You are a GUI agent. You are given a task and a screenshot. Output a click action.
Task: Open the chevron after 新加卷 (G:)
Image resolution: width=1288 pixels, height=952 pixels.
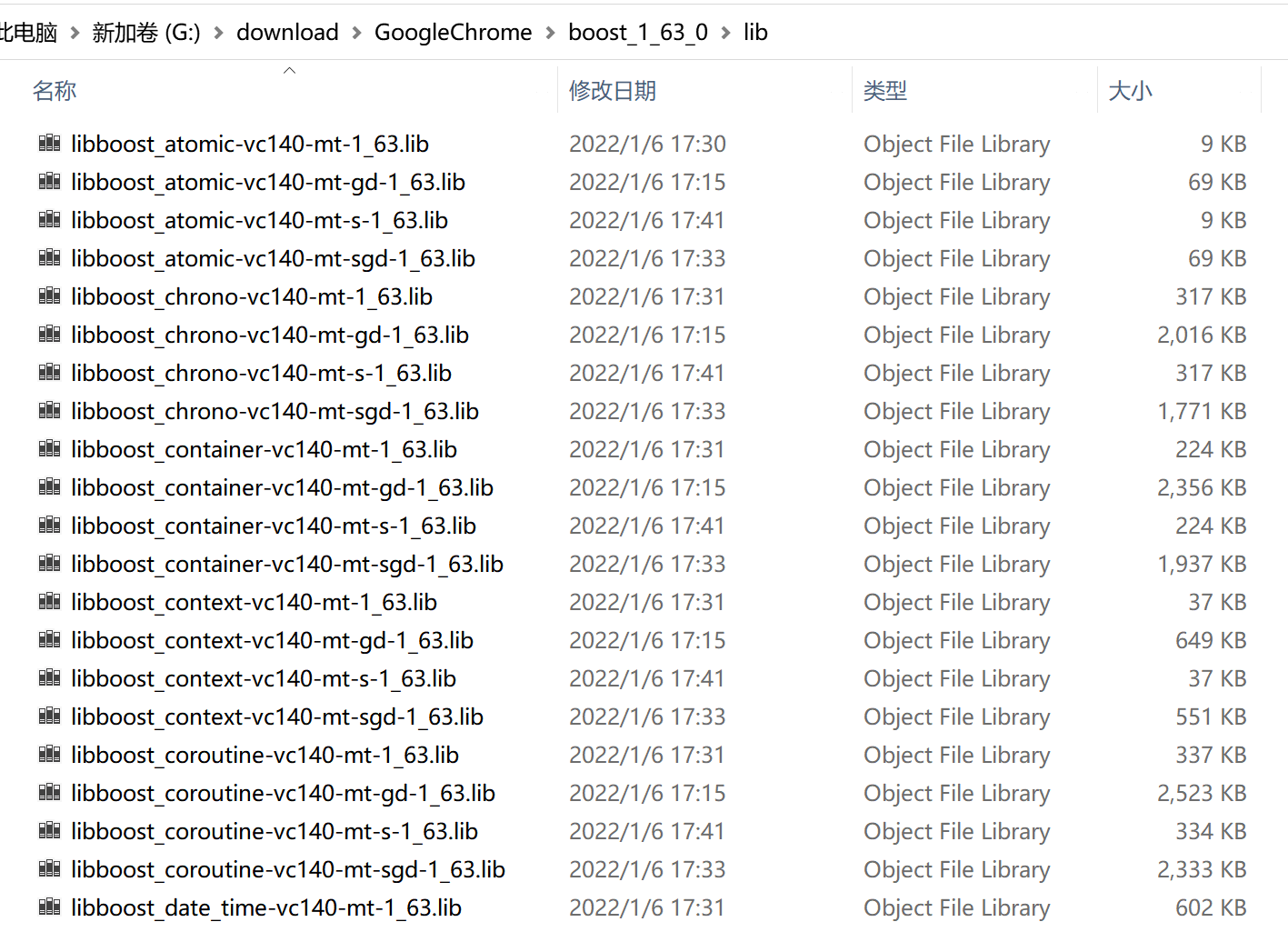point(217,32)
